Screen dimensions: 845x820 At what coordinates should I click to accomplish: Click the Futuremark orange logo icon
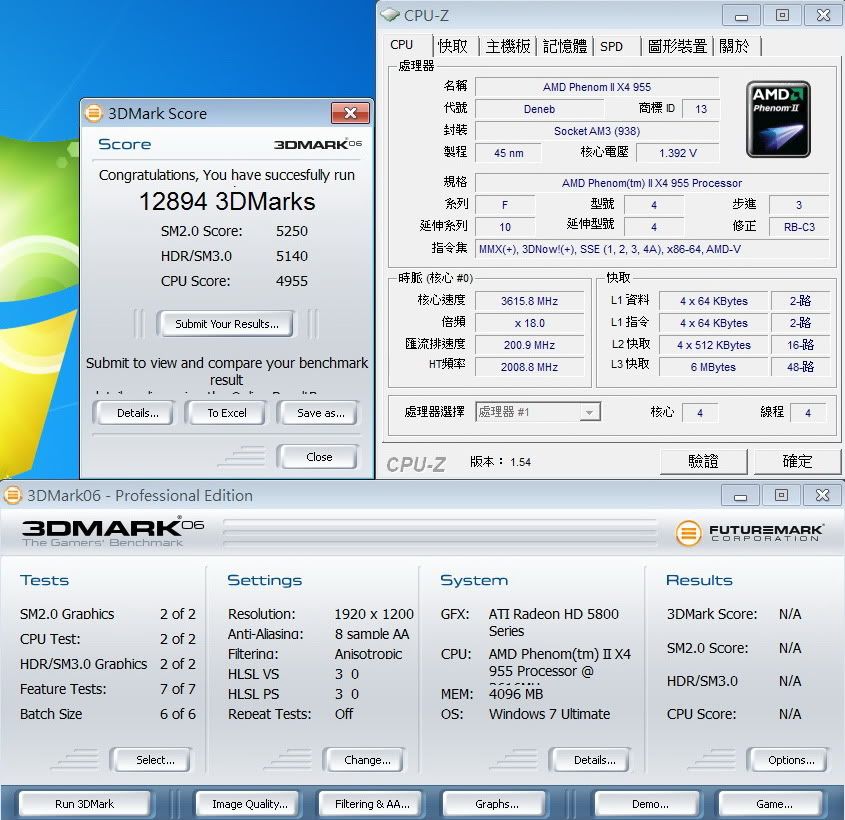click(688, 533)
